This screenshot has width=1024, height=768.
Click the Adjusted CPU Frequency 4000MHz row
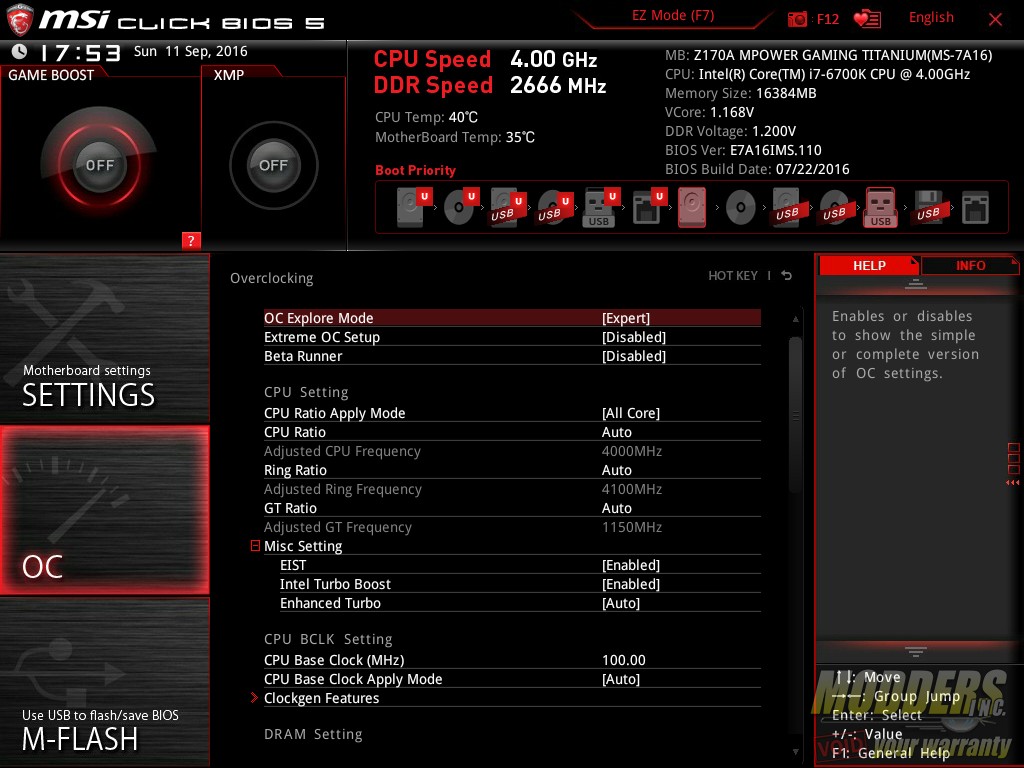pos(512,451)
